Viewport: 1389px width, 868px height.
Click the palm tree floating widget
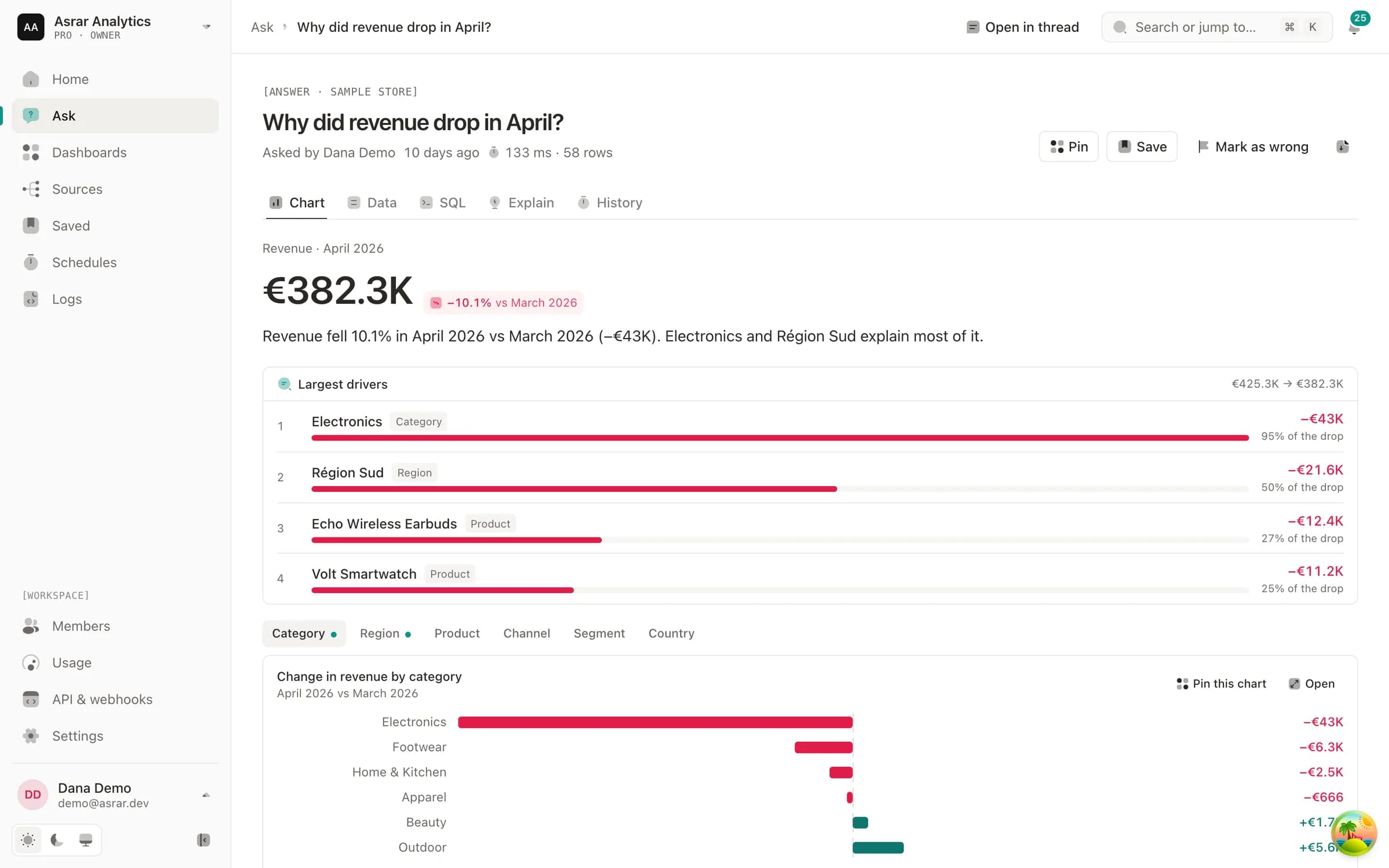coord(1354,833)
